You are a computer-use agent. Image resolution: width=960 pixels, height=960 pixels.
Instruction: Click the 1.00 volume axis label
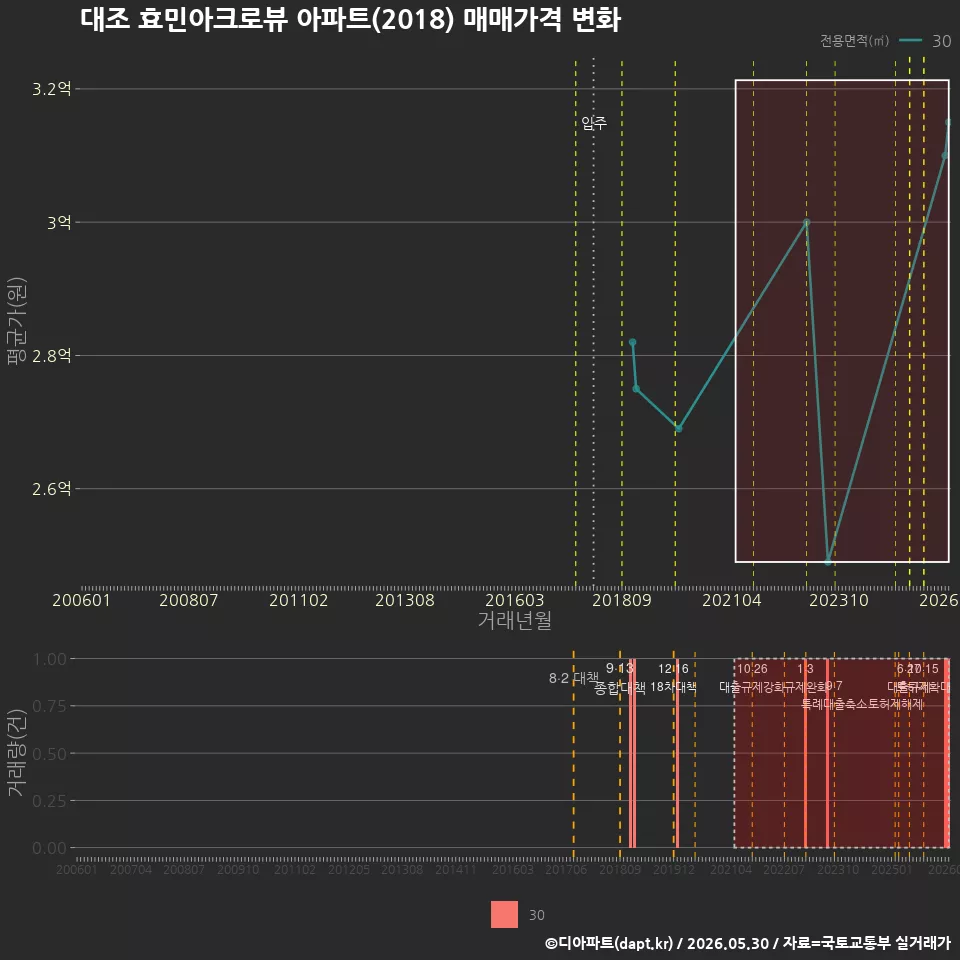click(x=50, y=659)
